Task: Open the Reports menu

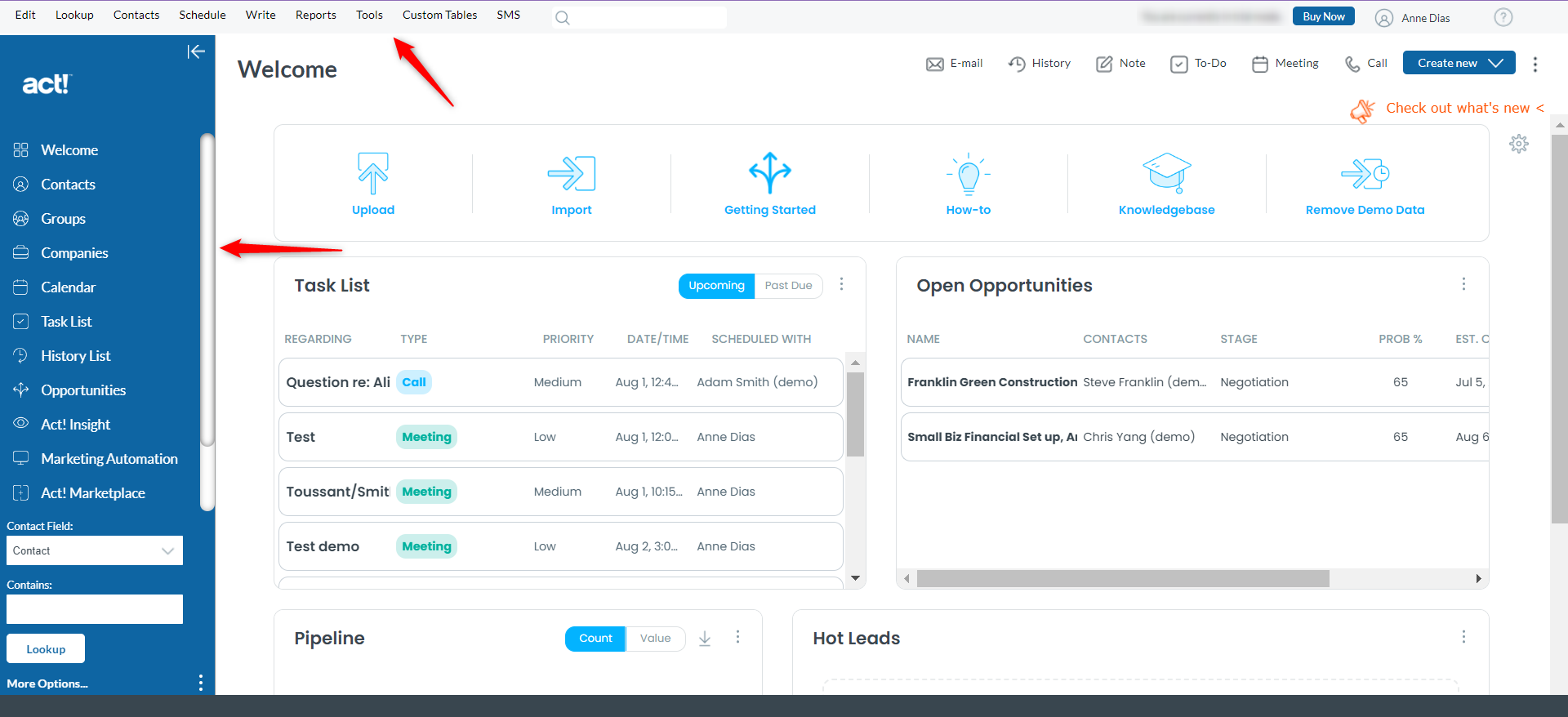Action: pyautogui.click(x=315, y=15)
